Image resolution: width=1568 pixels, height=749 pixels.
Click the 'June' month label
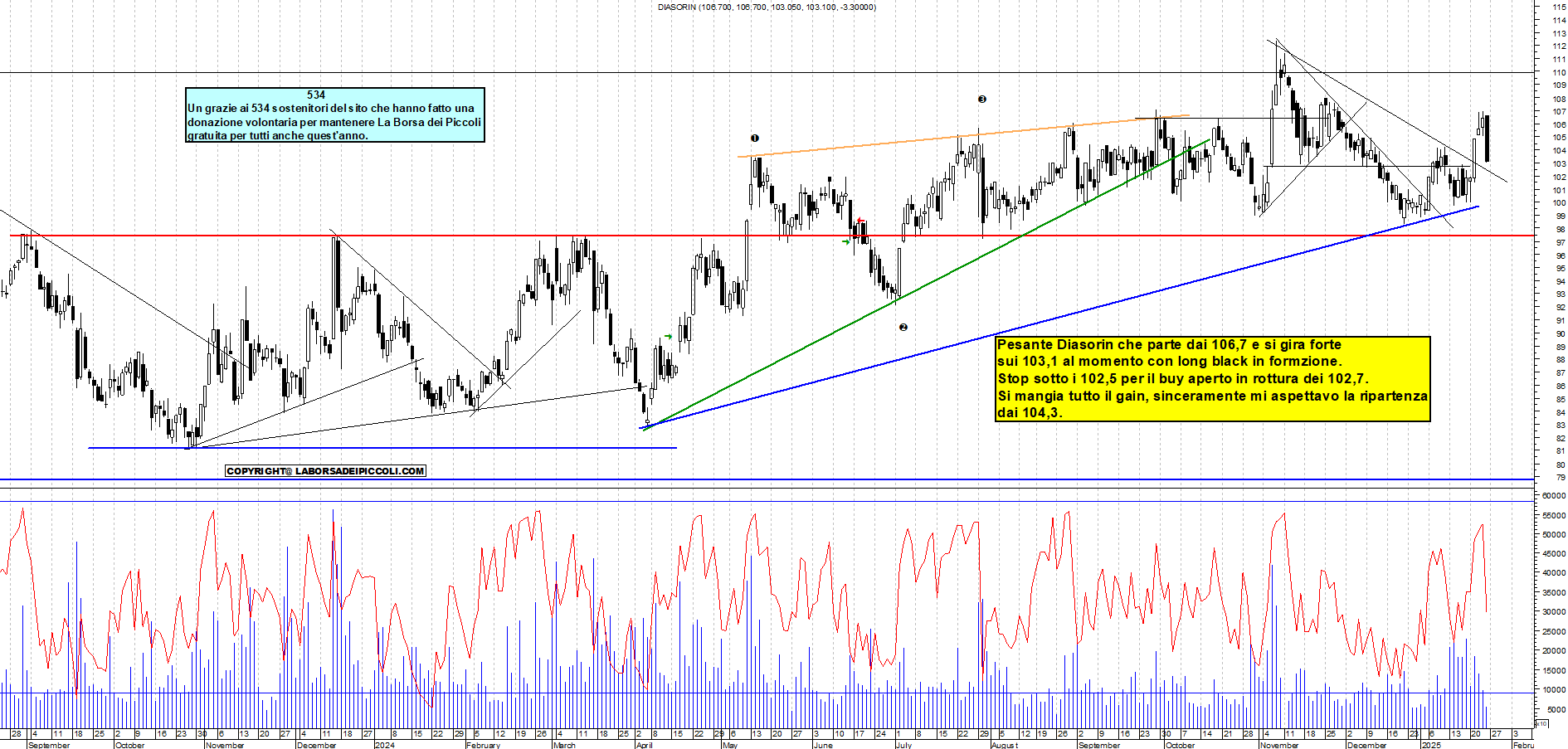tap(823, 745)
